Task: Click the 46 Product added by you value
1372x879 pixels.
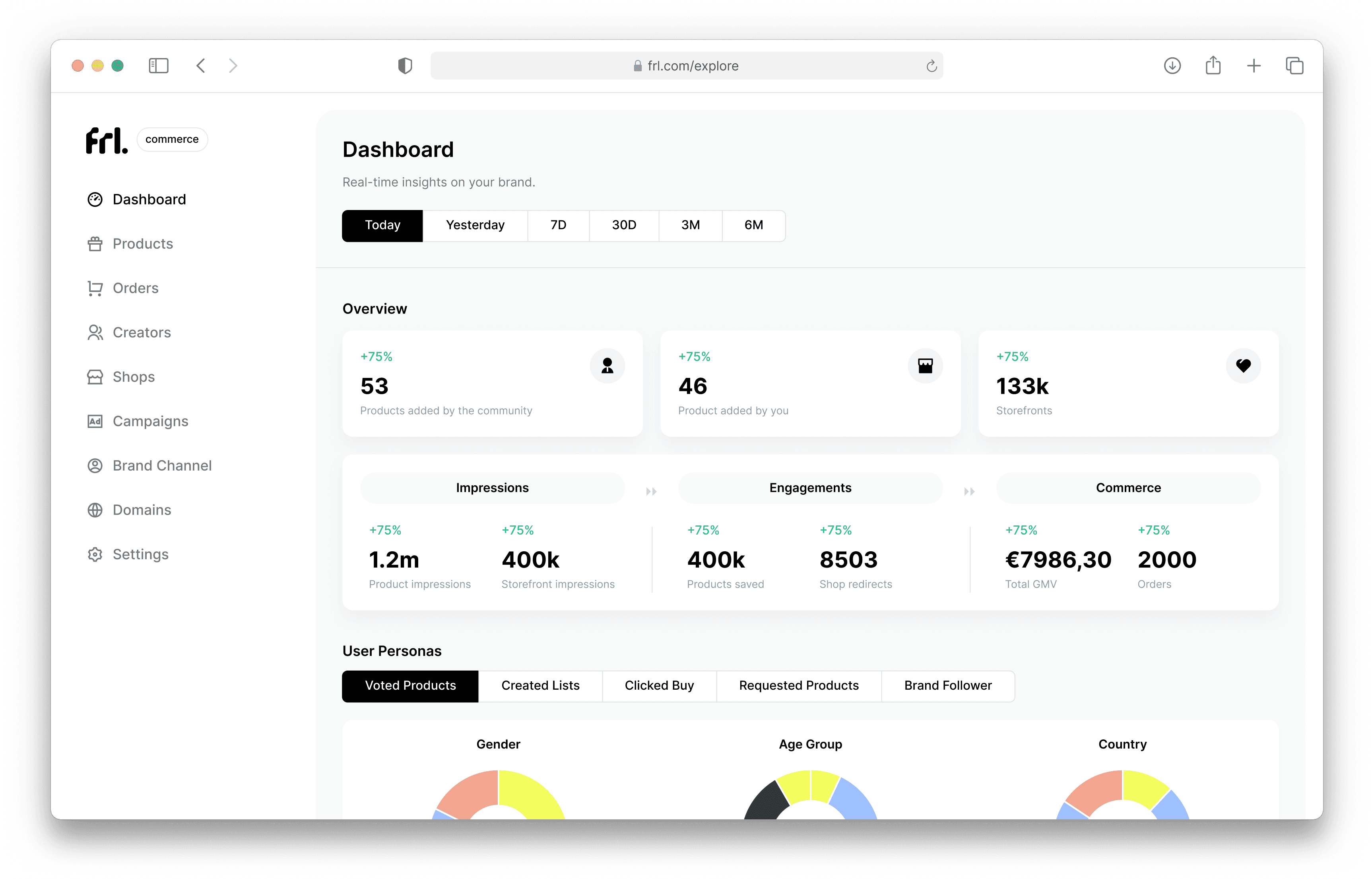Action: point(693,387)
